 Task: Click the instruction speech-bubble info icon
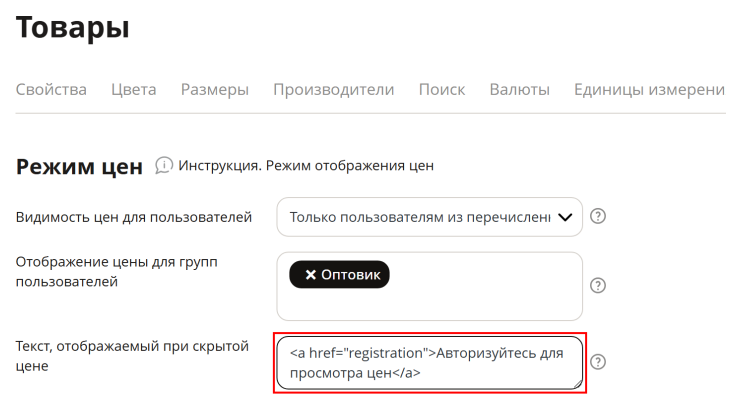(164, 166)
